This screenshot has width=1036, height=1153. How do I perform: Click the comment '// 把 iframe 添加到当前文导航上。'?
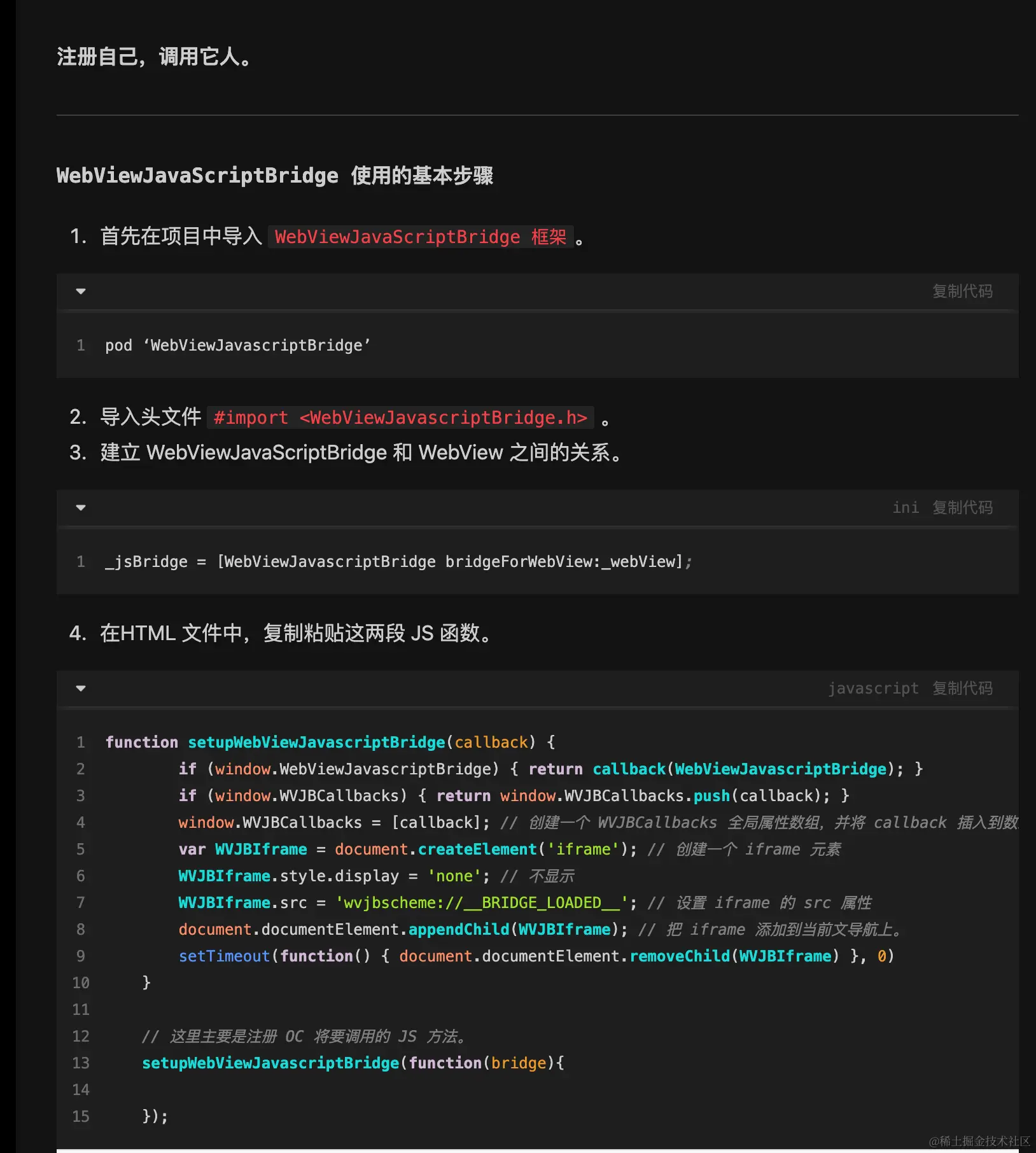771,930
